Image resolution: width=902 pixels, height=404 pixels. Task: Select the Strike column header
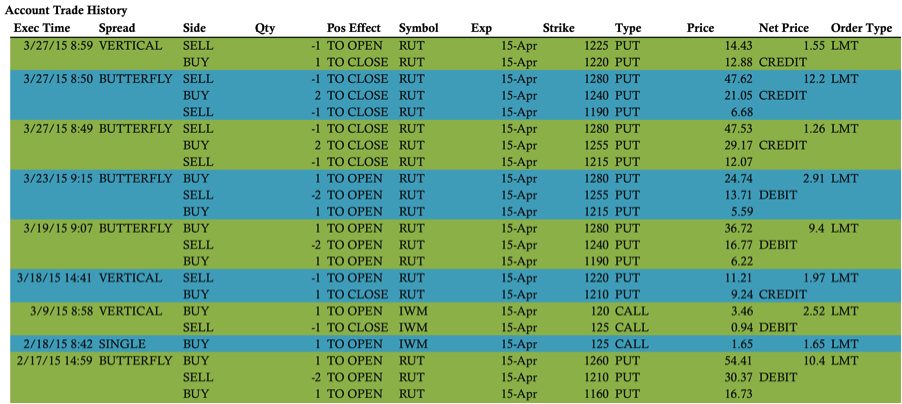tap(559, 28)
